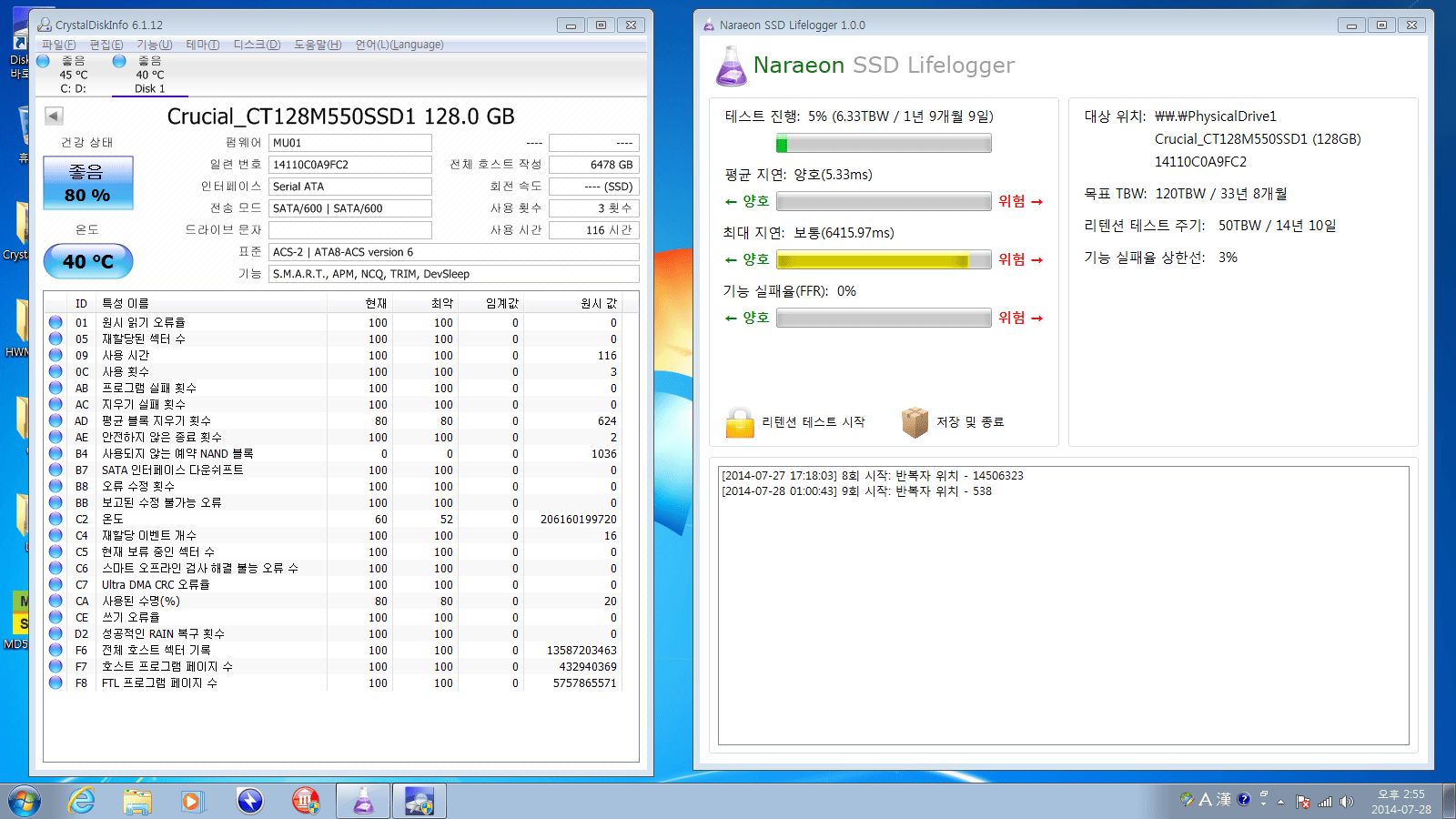This screenshot has height=819, width=1456.
Task: Open the 도움말(H) menu
Action: click(x=318, y=45)
